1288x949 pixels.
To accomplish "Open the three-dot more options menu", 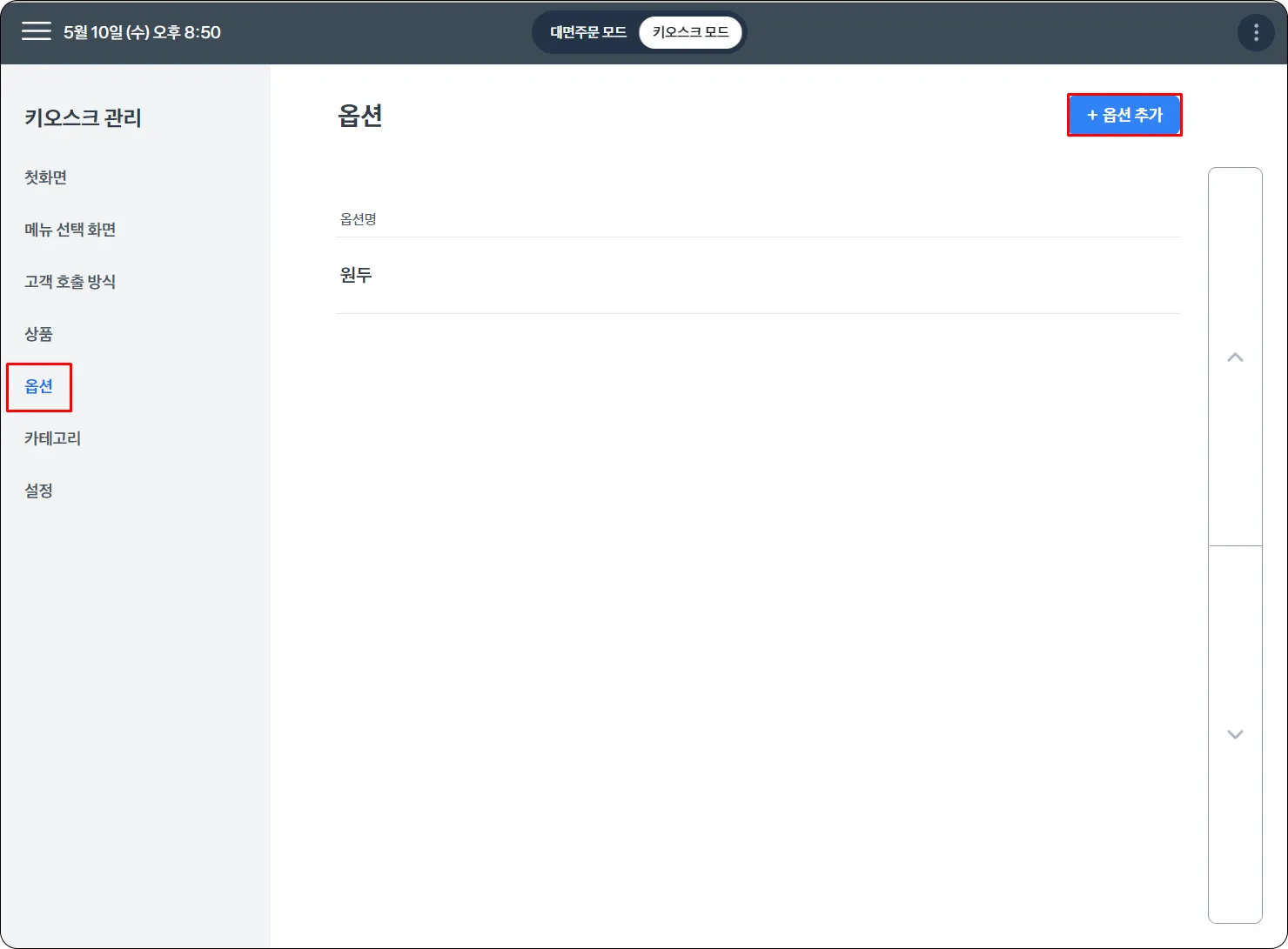I will coord(1255,33).
